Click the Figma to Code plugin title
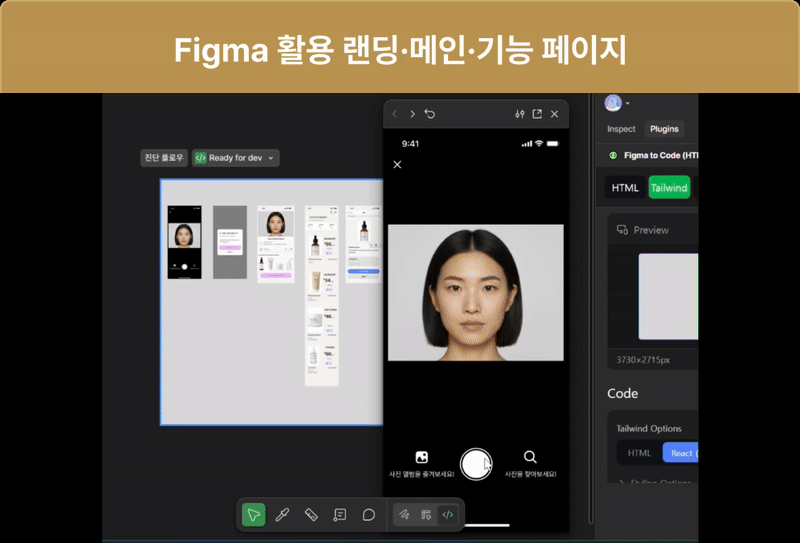 point(661,155)
